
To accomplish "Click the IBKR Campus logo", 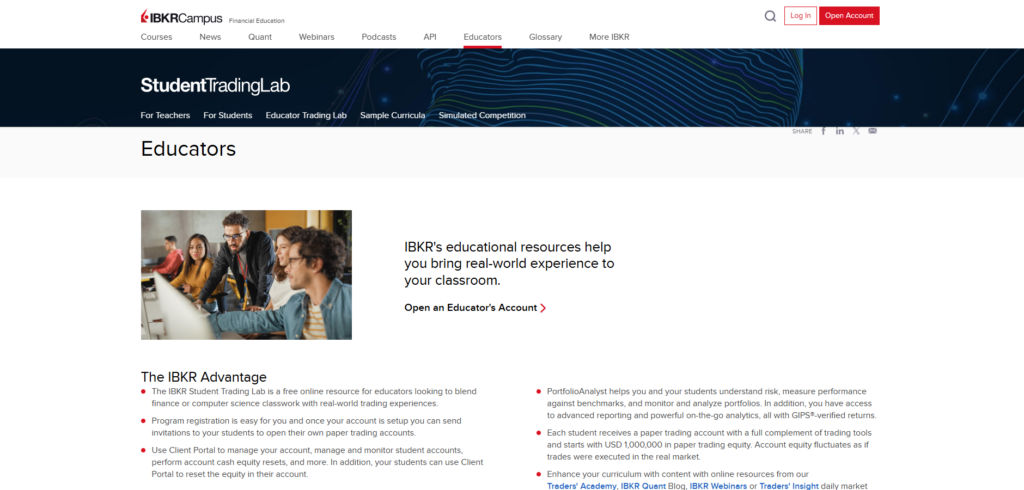I will 182,18.
